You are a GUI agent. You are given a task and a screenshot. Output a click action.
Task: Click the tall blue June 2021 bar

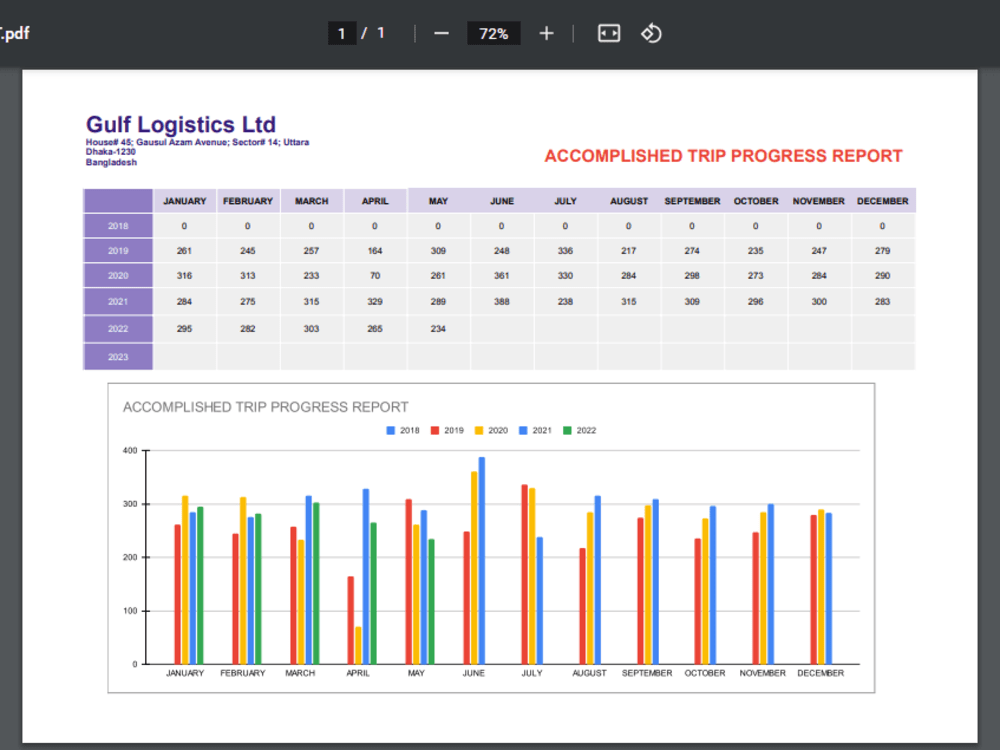[482, 561]
